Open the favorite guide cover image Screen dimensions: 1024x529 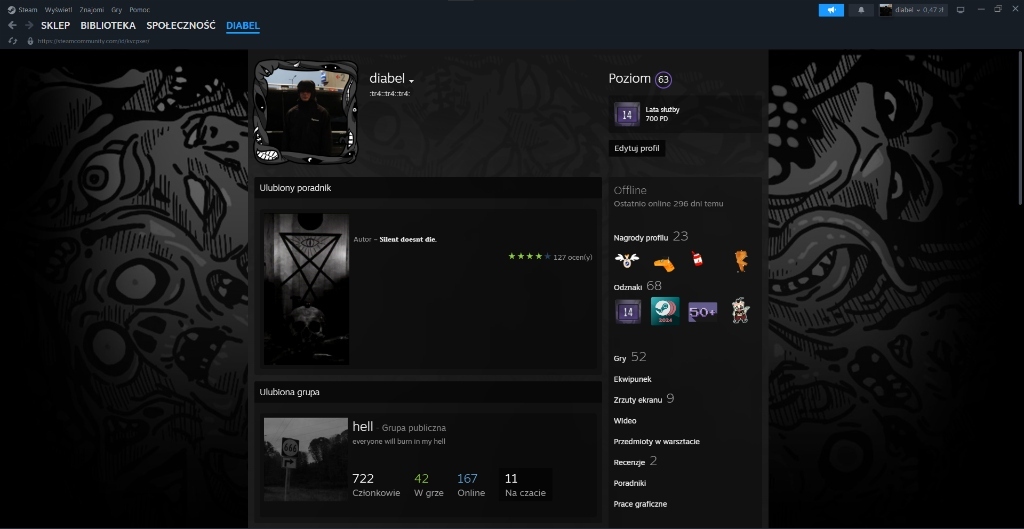(x=306, y=289)
